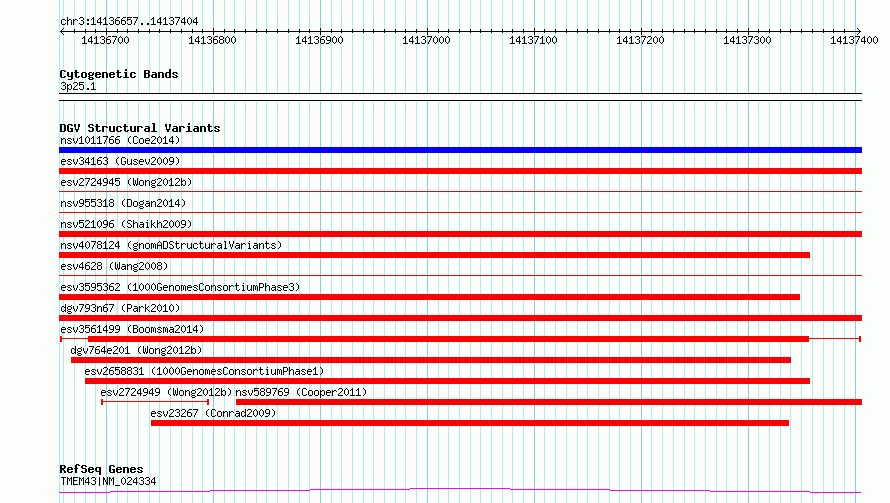Click the 14137100 ruler position label
This screenshot has height=503, width=890.
(534, 40)
